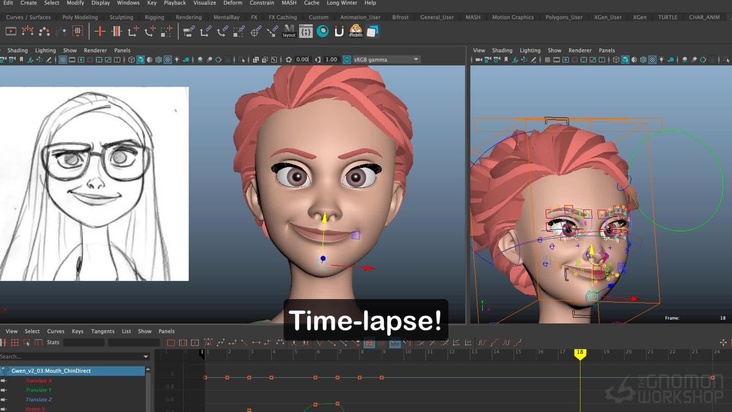The height and width of the screenshot is (412, 732).
Task: Click the blue cube shelf icon
Action: coord(372,31)
